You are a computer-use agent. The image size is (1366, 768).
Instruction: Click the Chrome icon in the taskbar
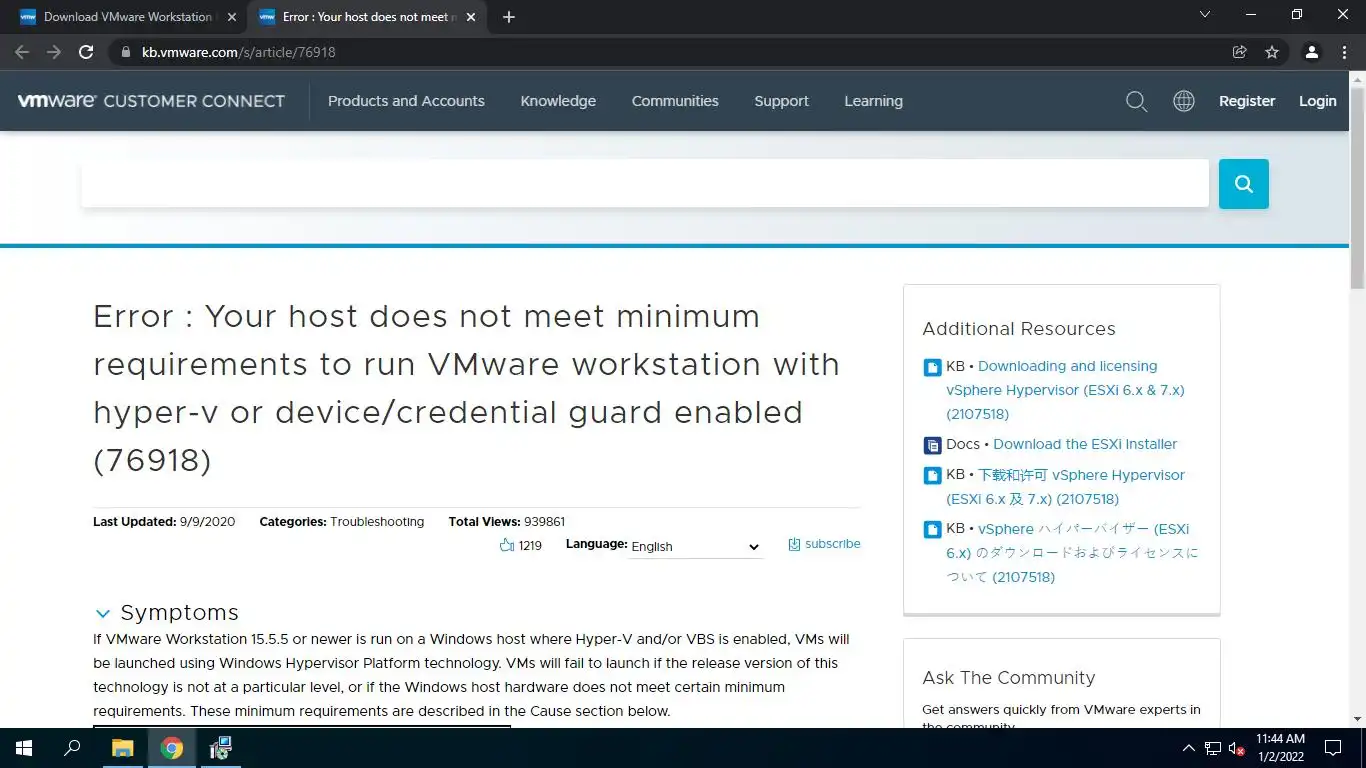pos(172,748)
